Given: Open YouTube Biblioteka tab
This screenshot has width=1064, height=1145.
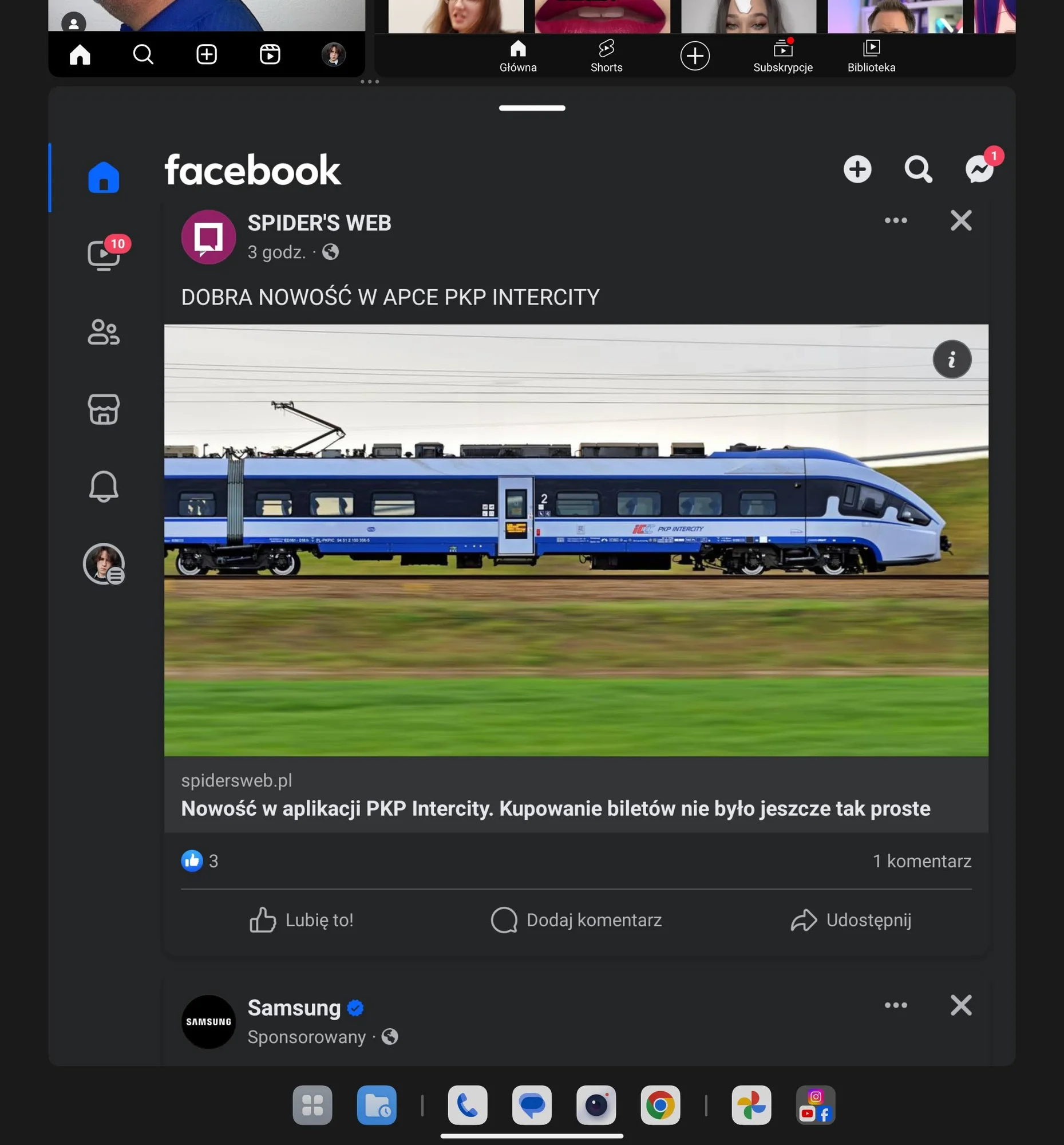Looking at the screenshot, I should point(872,56).
